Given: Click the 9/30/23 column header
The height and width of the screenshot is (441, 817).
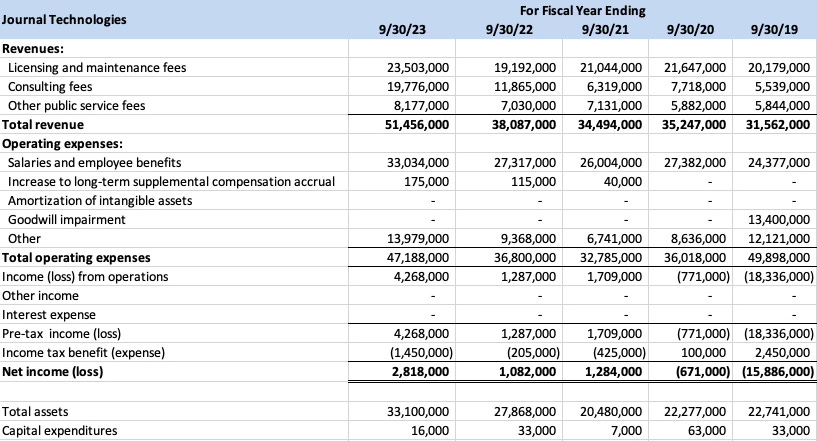Looking at the screenshot, I should [402, 29].
